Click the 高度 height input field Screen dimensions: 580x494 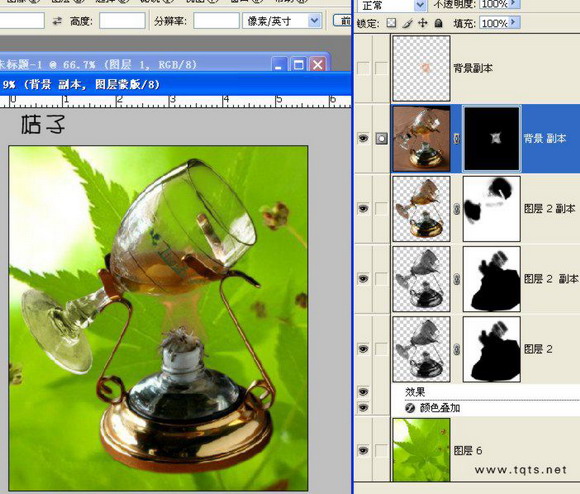coord(122,20)
